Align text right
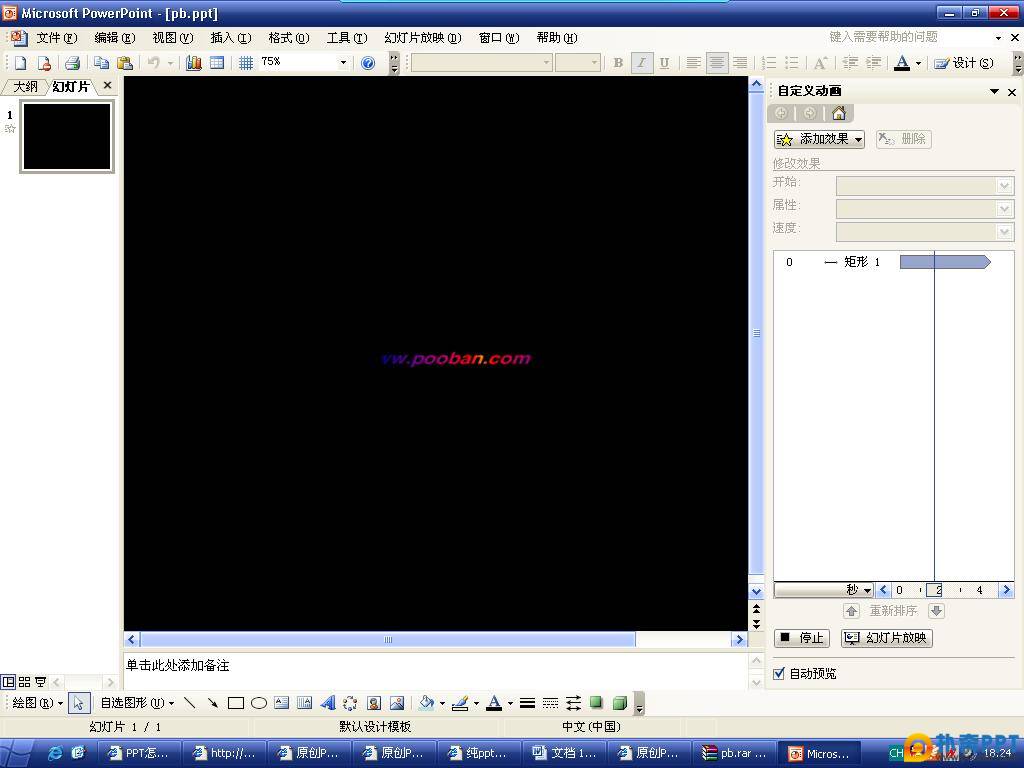 coord(740,63)
